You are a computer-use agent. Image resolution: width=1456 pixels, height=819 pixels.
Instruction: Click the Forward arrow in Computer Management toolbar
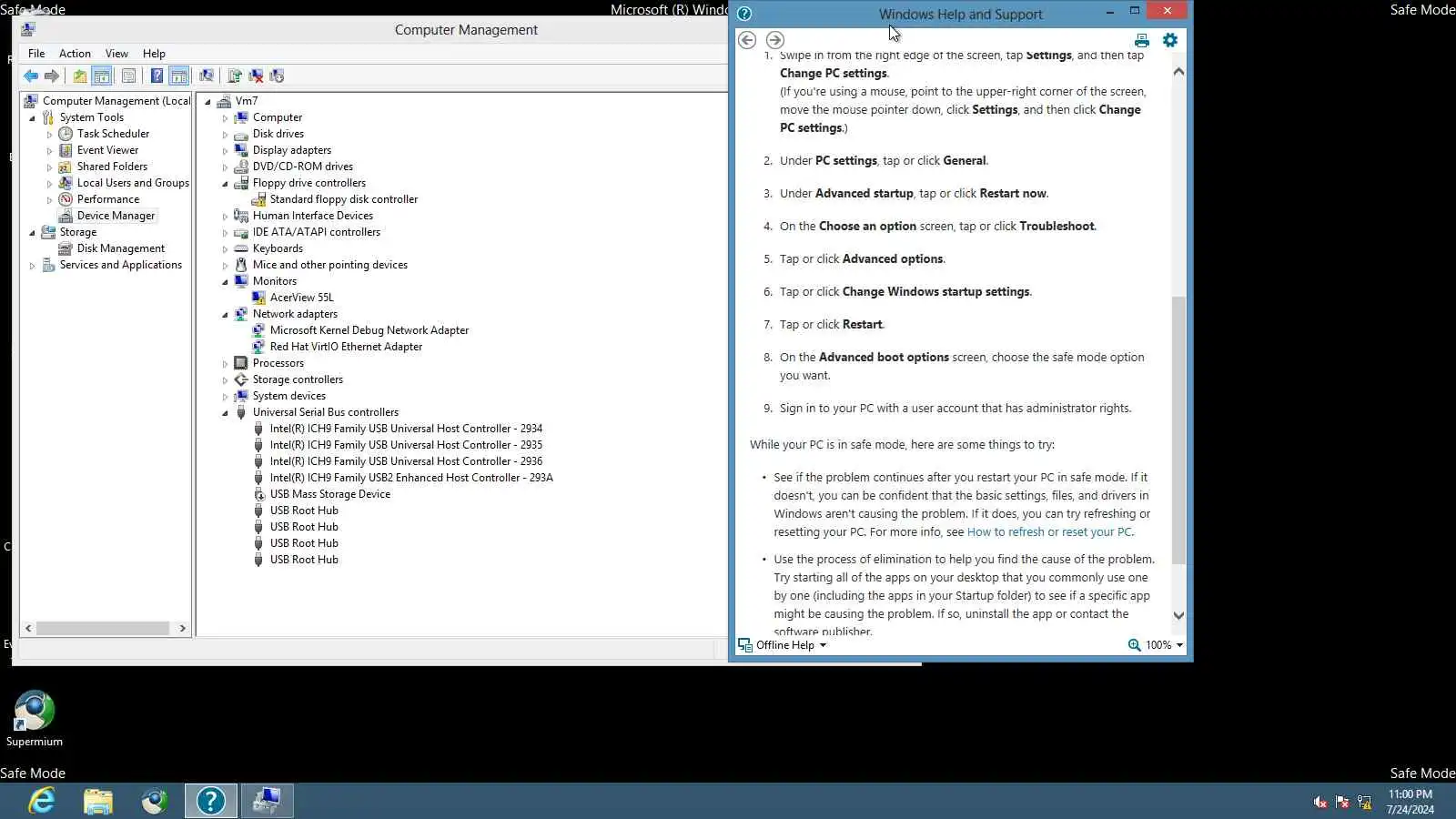52,76
